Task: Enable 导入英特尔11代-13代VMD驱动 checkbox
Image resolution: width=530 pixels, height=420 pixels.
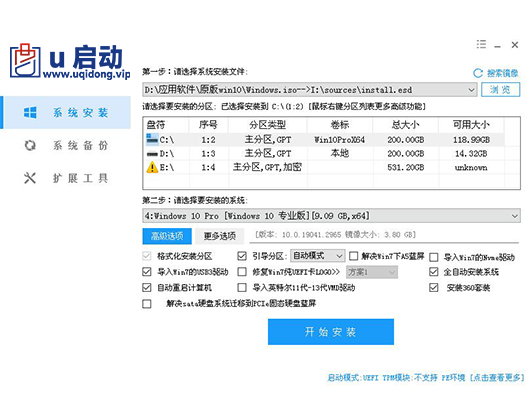Action: (242, 288)
